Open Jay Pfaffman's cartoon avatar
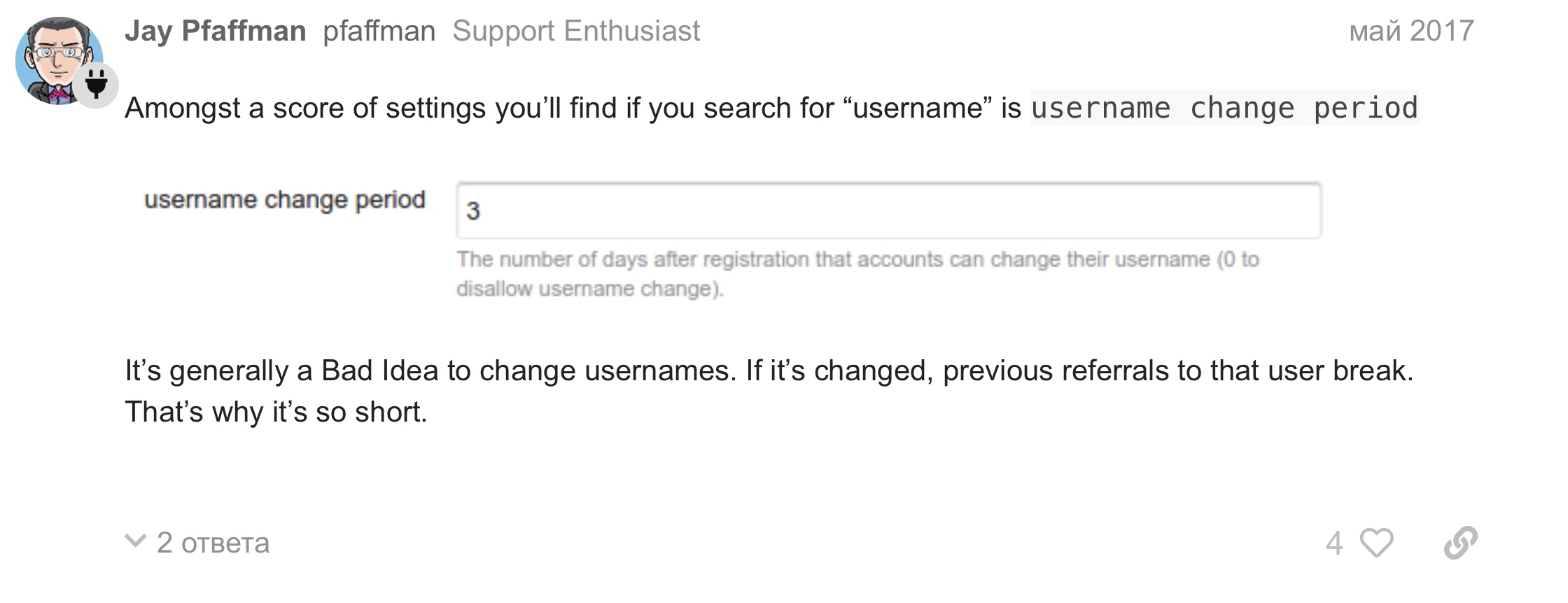The image size is (1568, 603). pyautogui.click(x=55, y=56)
